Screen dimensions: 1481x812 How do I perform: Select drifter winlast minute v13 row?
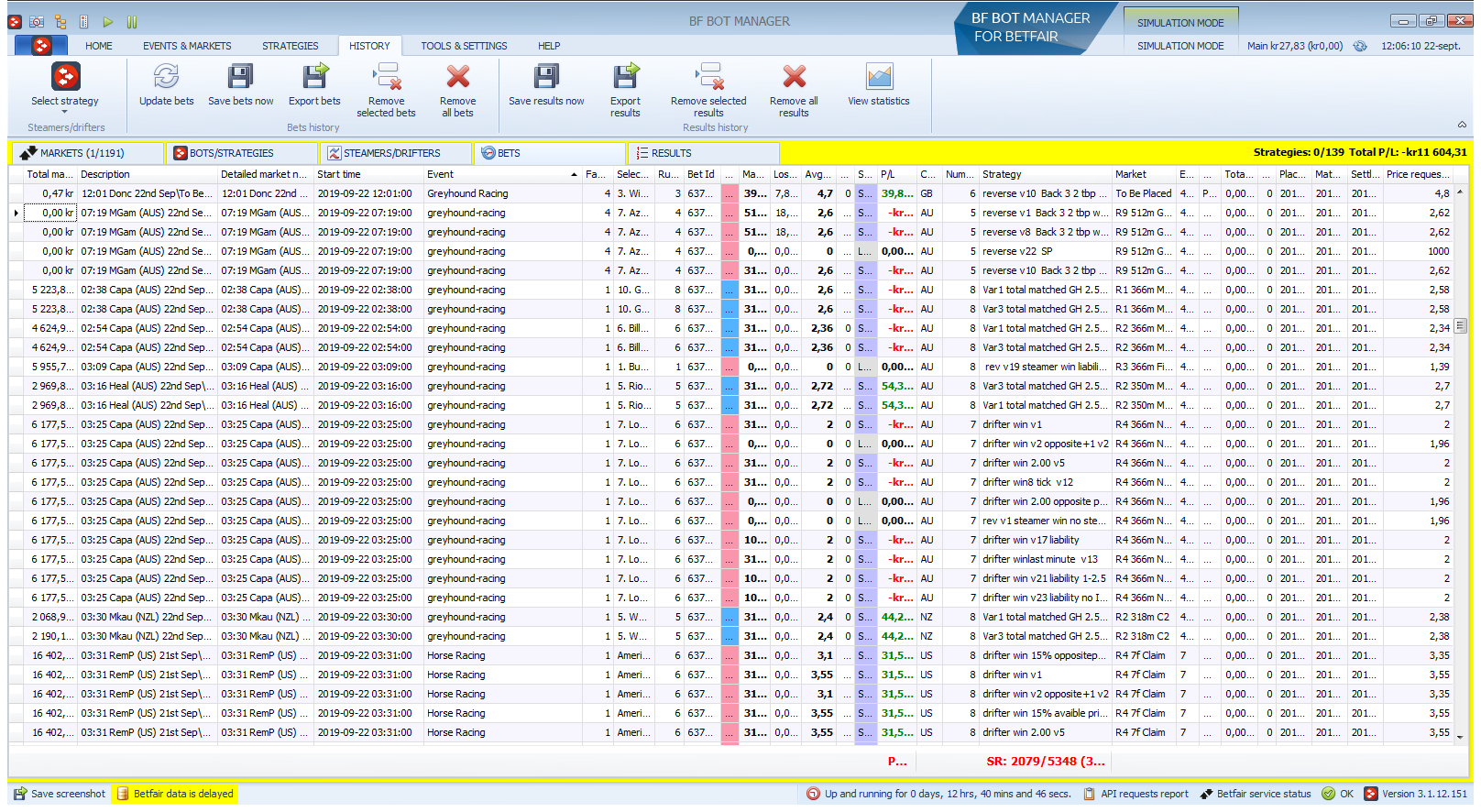[x=731, y=559]
